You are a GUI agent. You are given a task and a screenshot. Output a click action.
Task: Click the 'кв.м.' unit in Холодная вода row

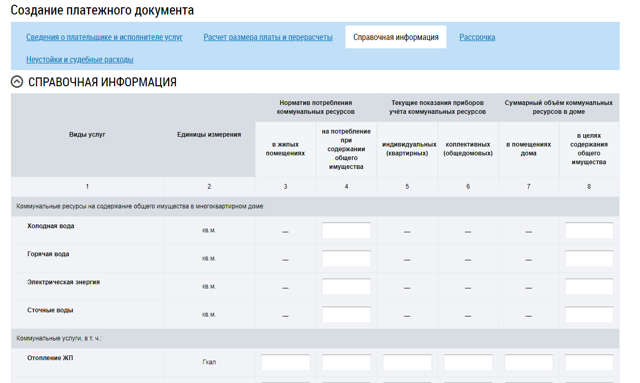point(209,231)
